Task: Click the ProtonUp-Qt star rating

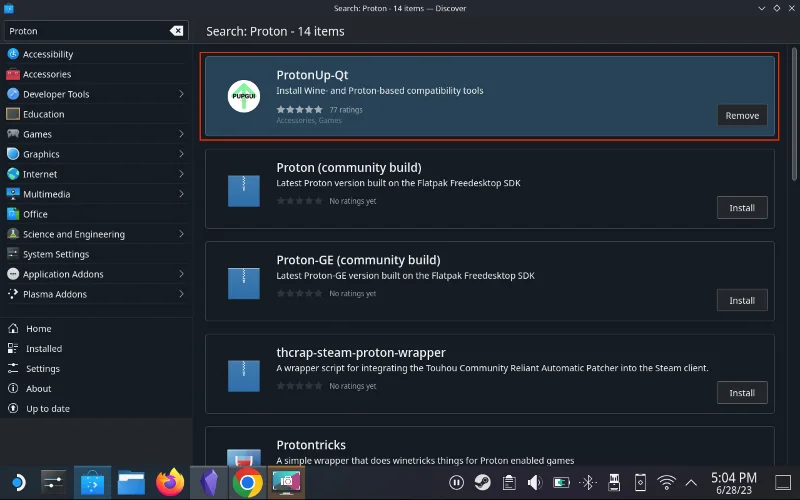Action: (299, 109)
